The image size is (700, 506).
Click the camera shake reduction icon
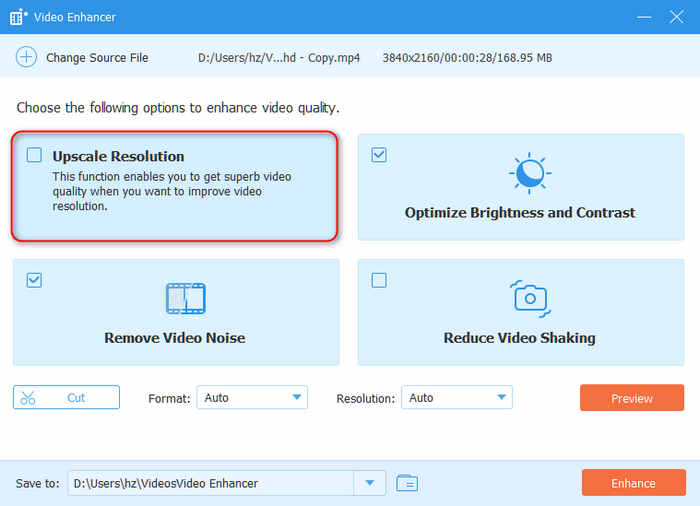(530, 299)
